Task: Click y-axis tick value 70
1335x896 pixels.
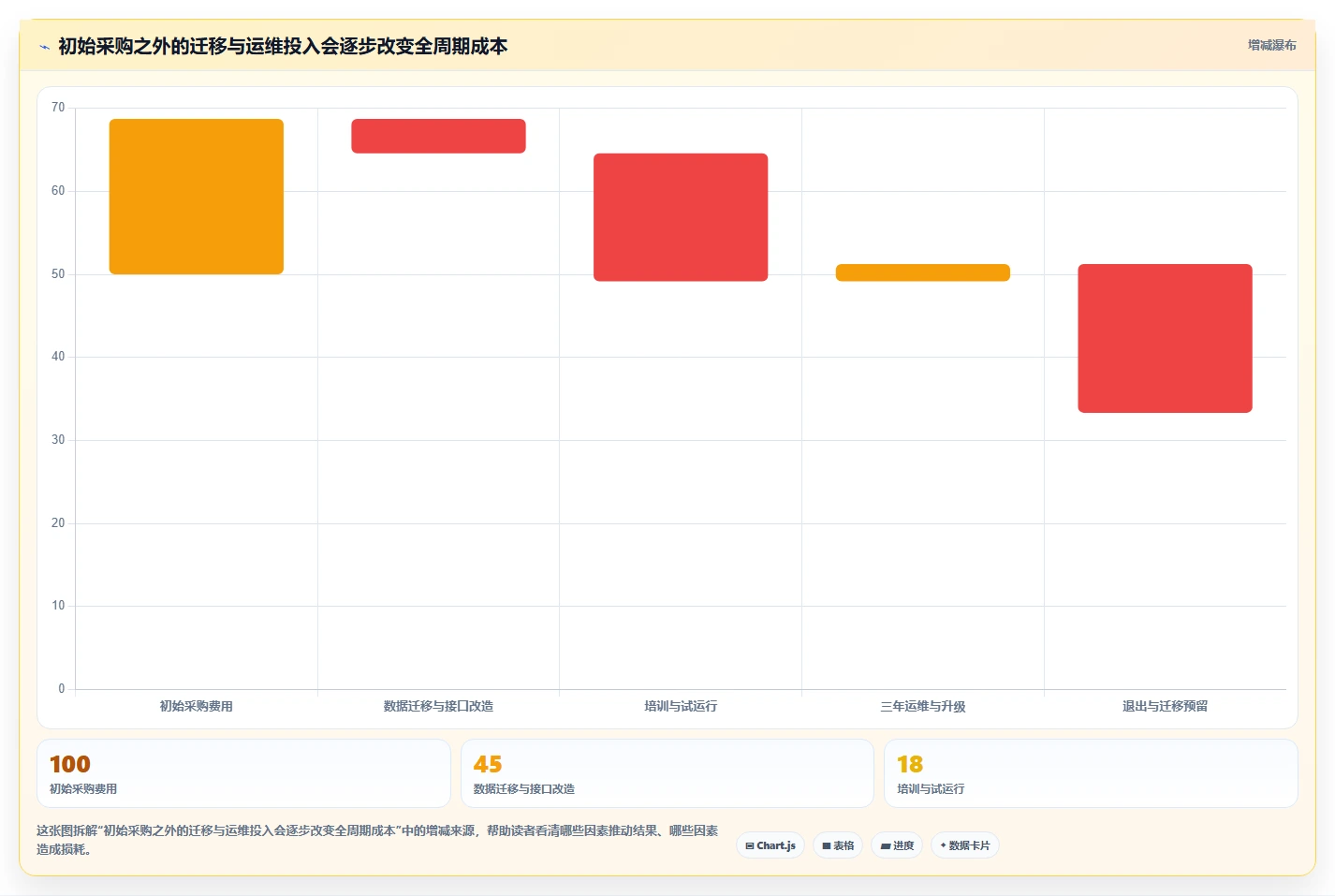Action: click(x=58, y=108)
